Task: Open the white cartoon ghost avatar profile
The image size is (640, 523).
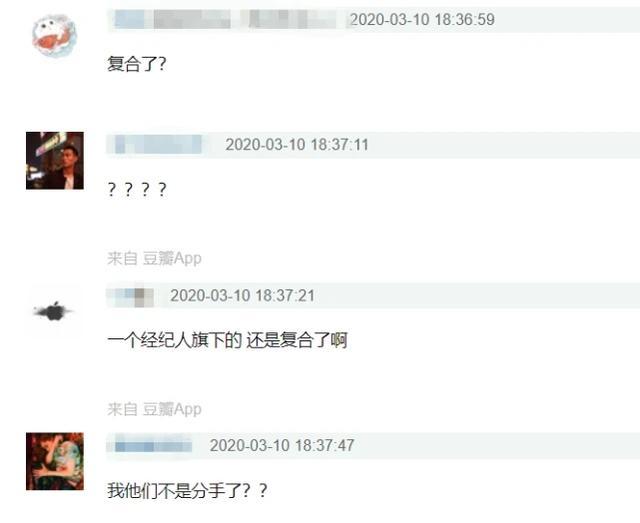Action: [x=54, y=36]
